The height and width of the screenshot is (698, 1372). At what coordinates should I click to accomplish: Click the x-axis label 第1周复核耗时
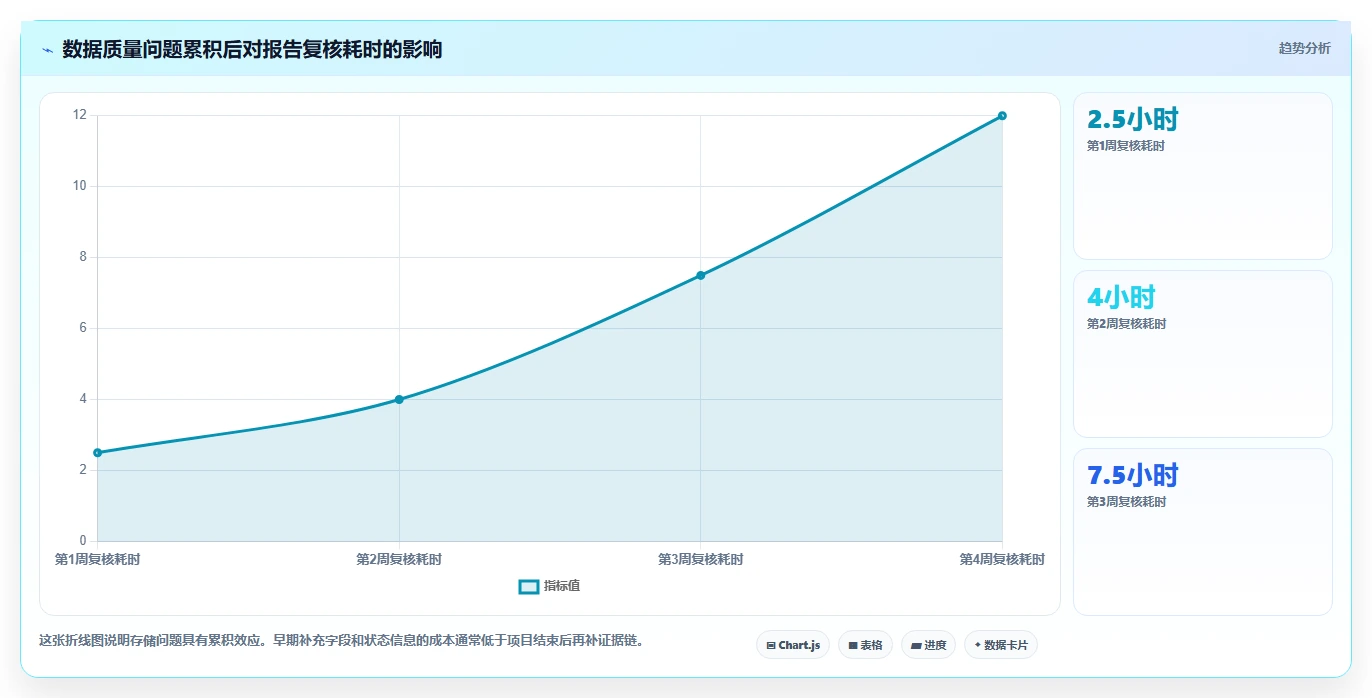pos(98,560)
